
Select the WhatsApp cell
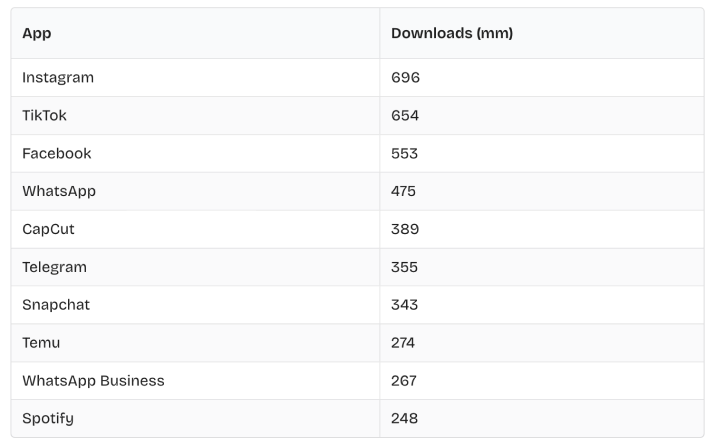[x=59, y=191]
